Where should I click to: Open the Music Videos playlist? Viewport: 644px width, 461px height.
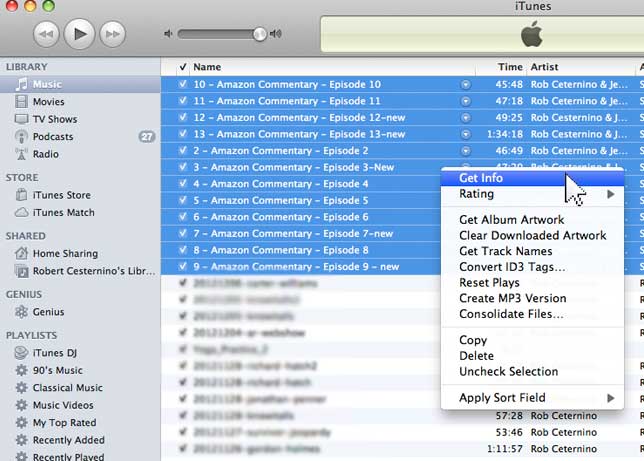click(80, 405)
